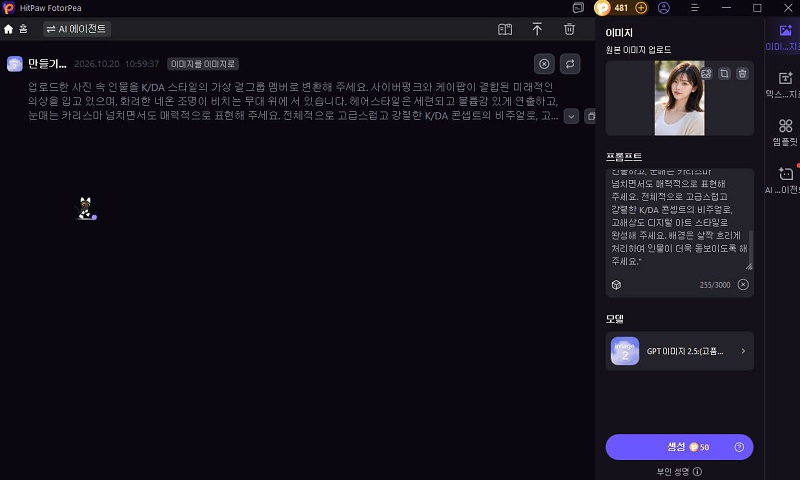This screenshot has width=800, height=480.
Task: Cancel the generation task with circle-x icon
Action: 544,64
